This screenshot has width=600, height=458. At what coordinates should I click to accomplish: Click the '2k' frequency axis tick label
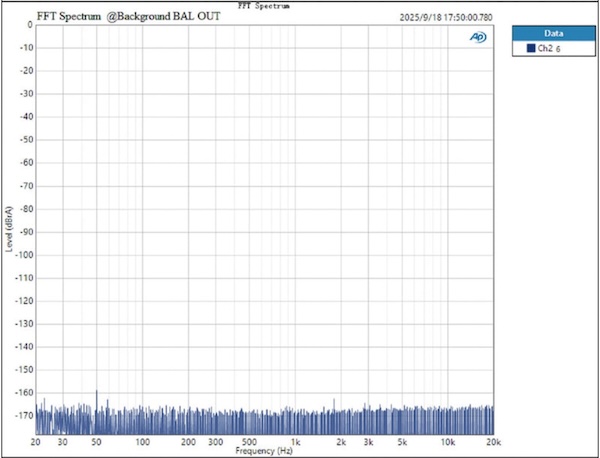click(x=341, y=442)
